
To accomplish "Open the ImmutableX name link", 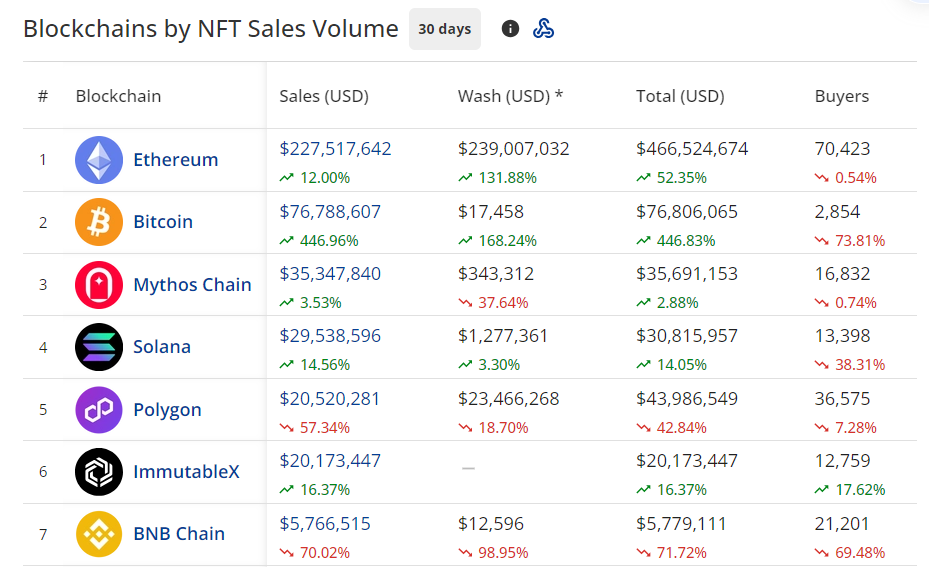I will pos(186,471).
